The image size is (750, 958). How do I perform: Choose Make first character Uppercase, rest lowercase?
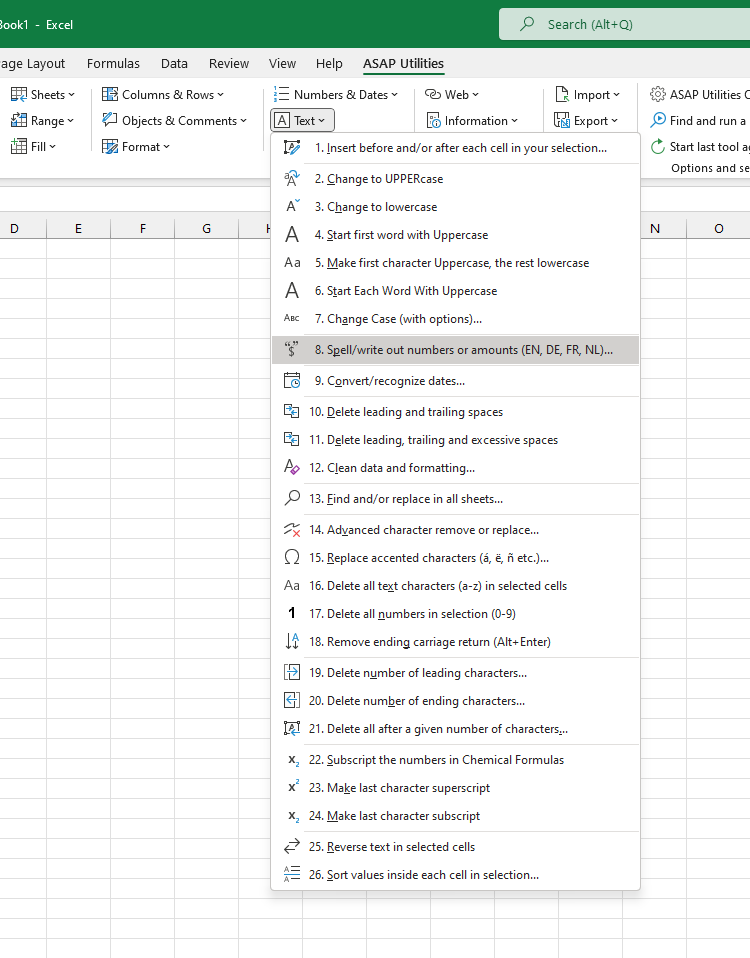point(456,263)
